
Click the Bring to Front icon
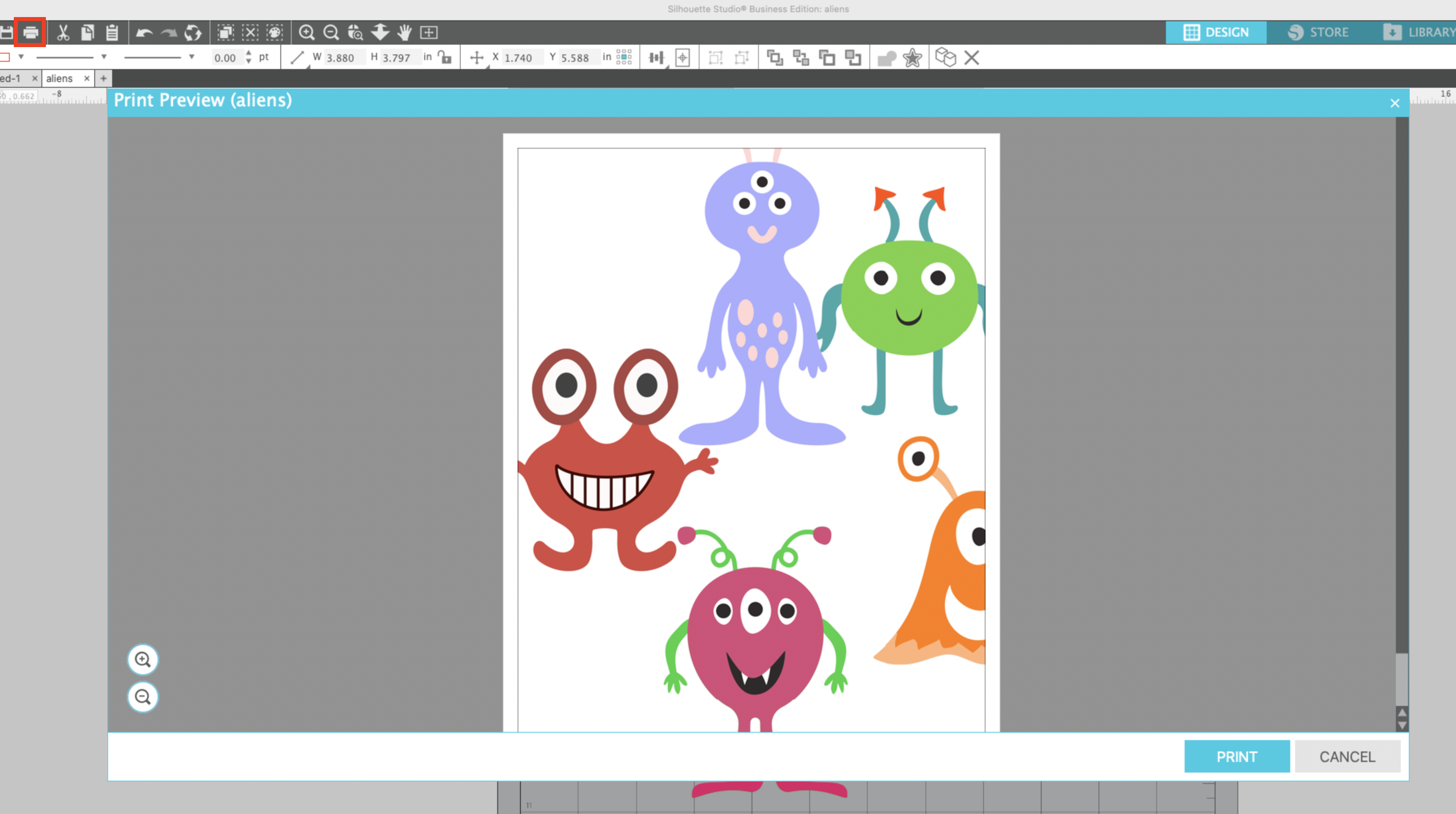point(774,57)
